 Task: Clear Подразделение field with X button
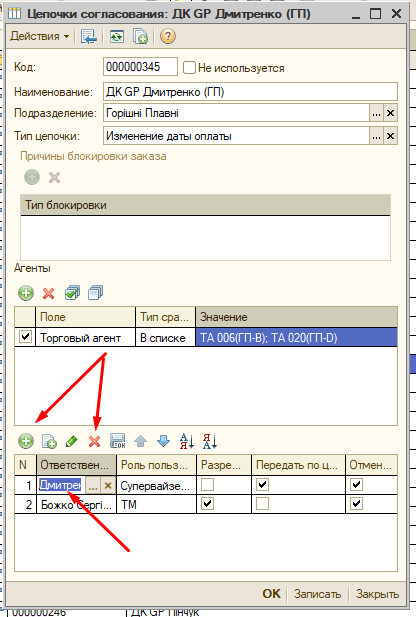click(390, 113)
